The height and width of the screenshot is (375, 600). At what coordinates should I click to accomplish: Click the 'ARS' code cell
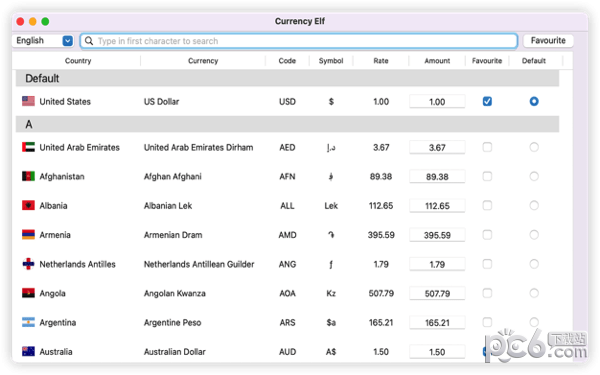pyautogui.click(x=287, y=323)
